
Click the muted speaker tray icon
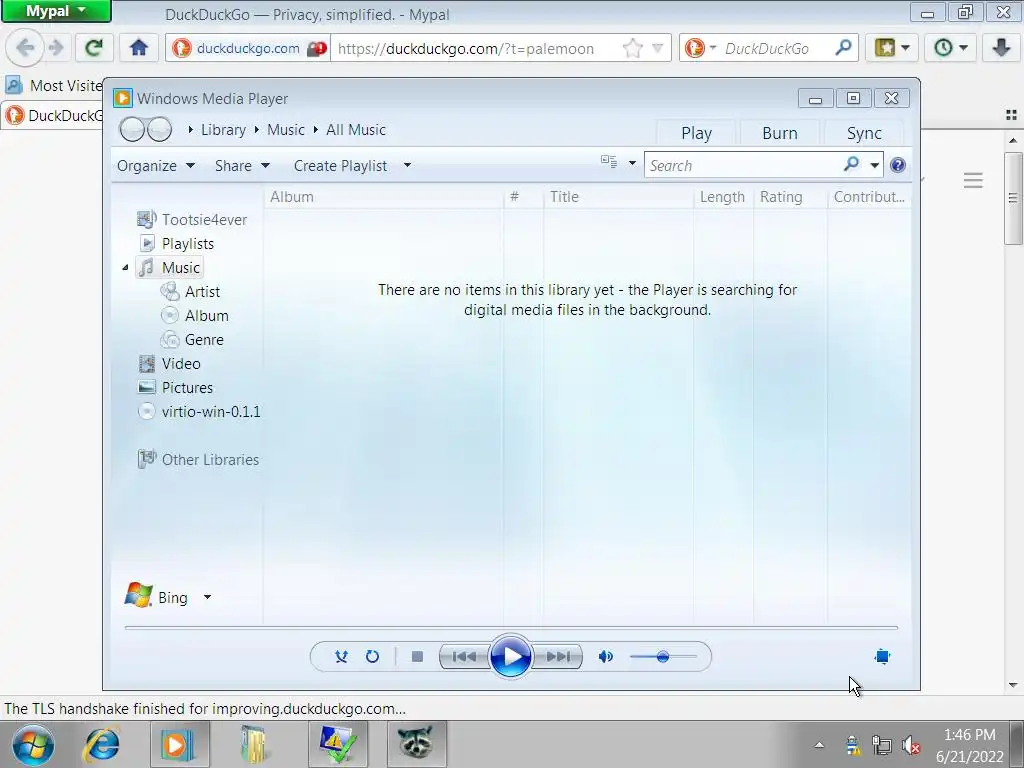pos(911,745)
